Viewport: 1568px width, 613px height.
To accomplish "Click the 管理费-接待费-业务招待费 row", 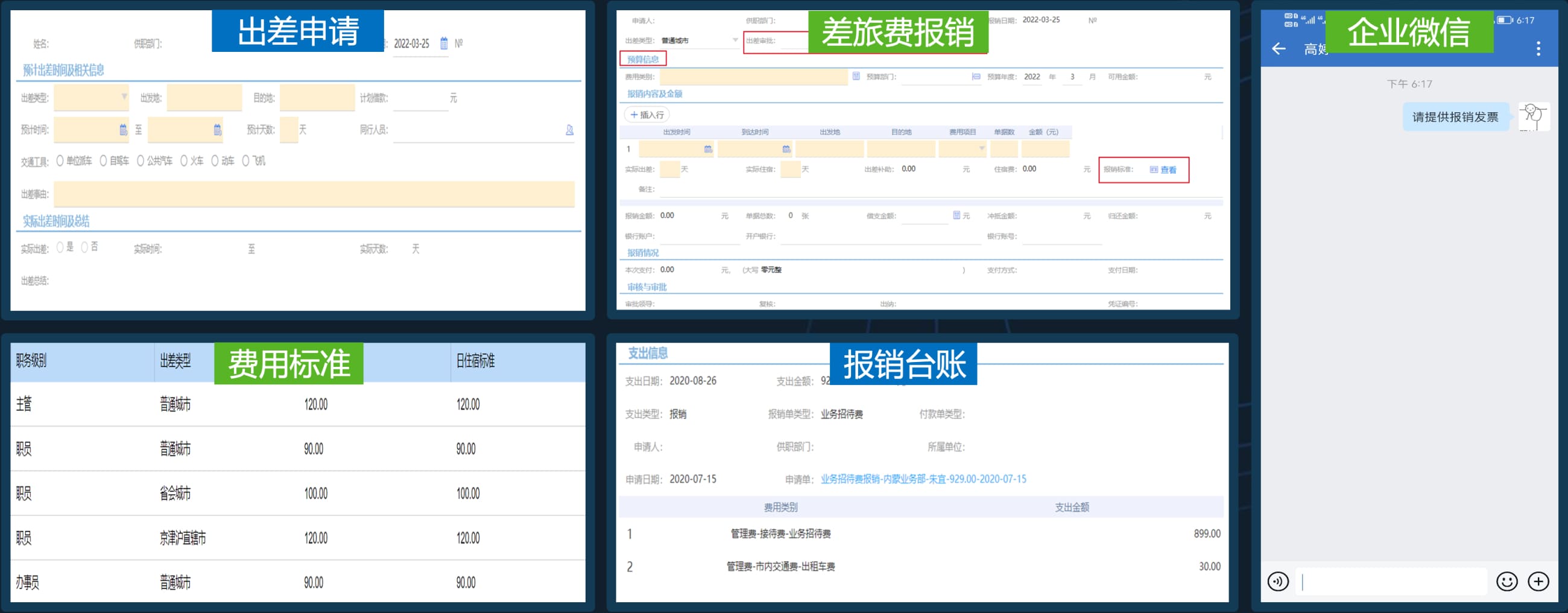I will click(922, 534).
